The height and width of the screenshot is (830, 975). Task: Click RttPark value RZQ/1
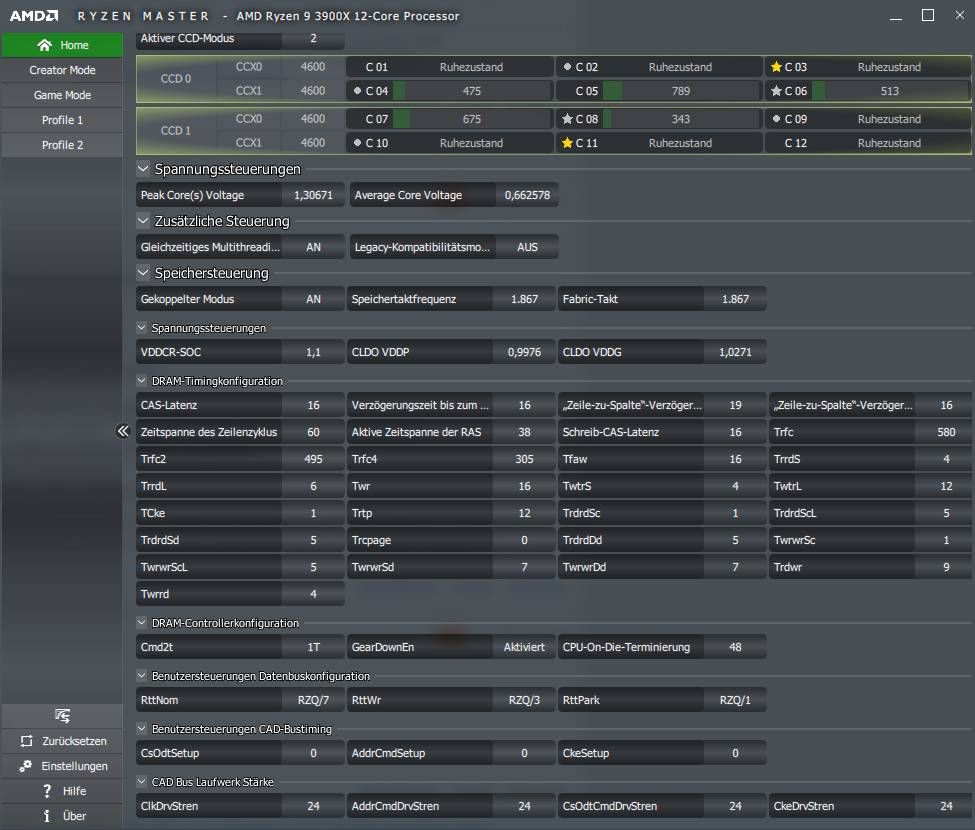point(735,700)
